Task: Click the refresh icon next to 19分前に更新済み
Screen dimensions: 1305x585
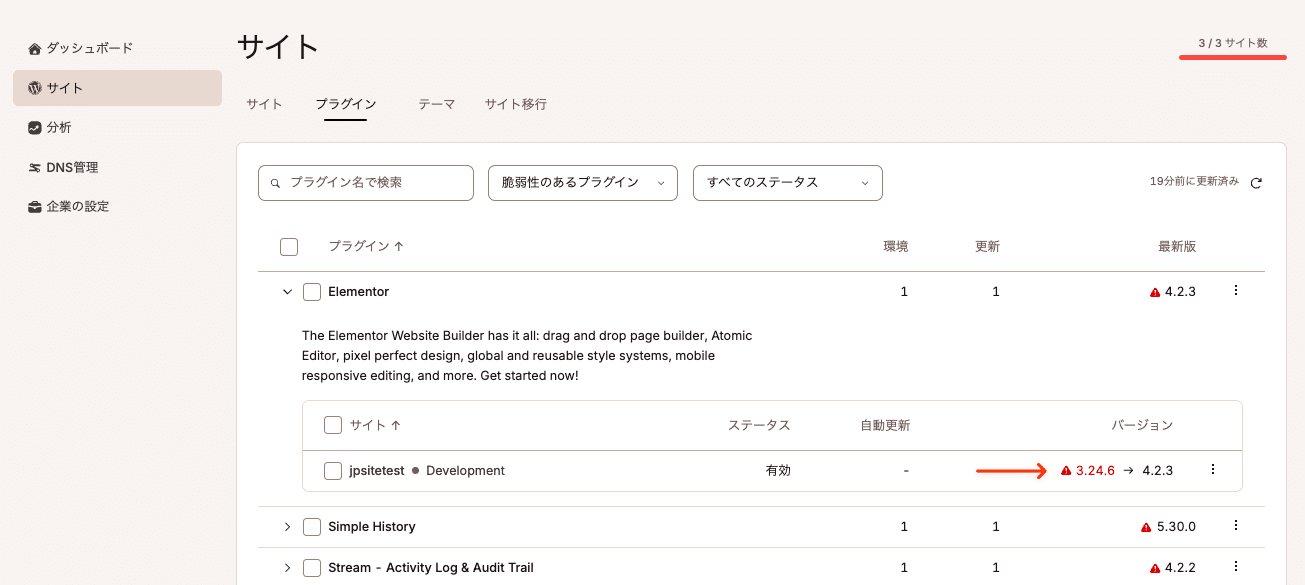Action: pos(1256,183)
